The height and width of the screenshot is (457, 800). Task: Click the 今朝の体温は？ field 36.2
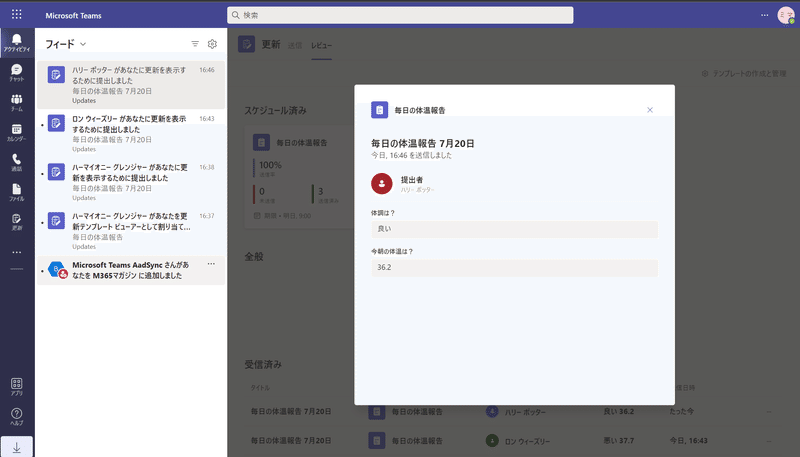[514, 267]
